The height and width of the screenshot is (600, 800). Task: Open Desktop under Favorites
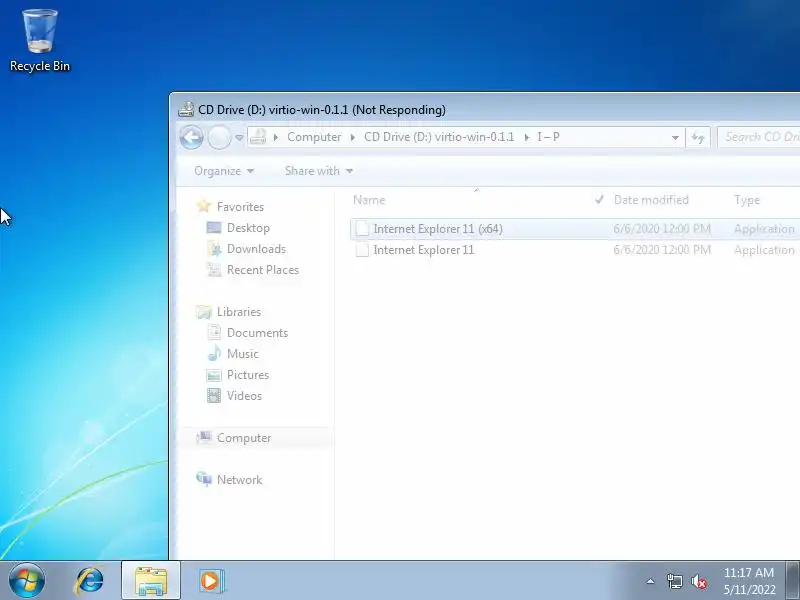click(248, 228)
